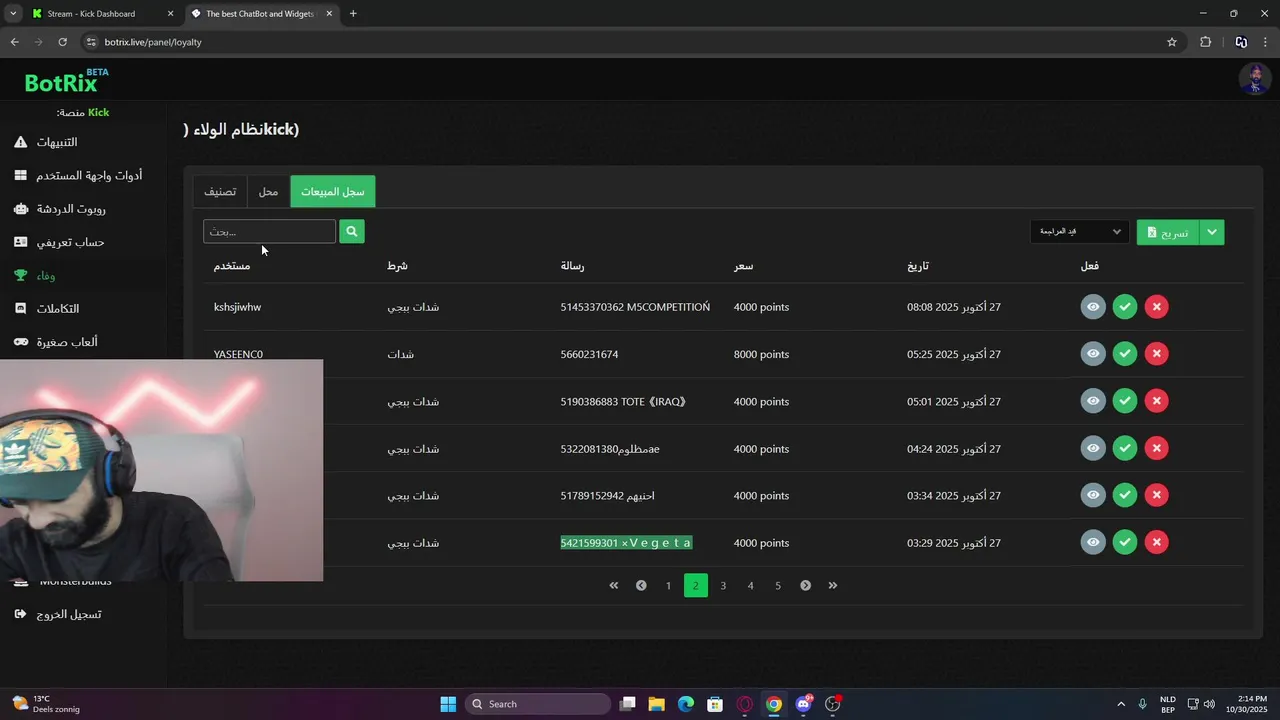1280x720 pixels.
Task: Go to previous page arrow
Action: coord(641,585)
